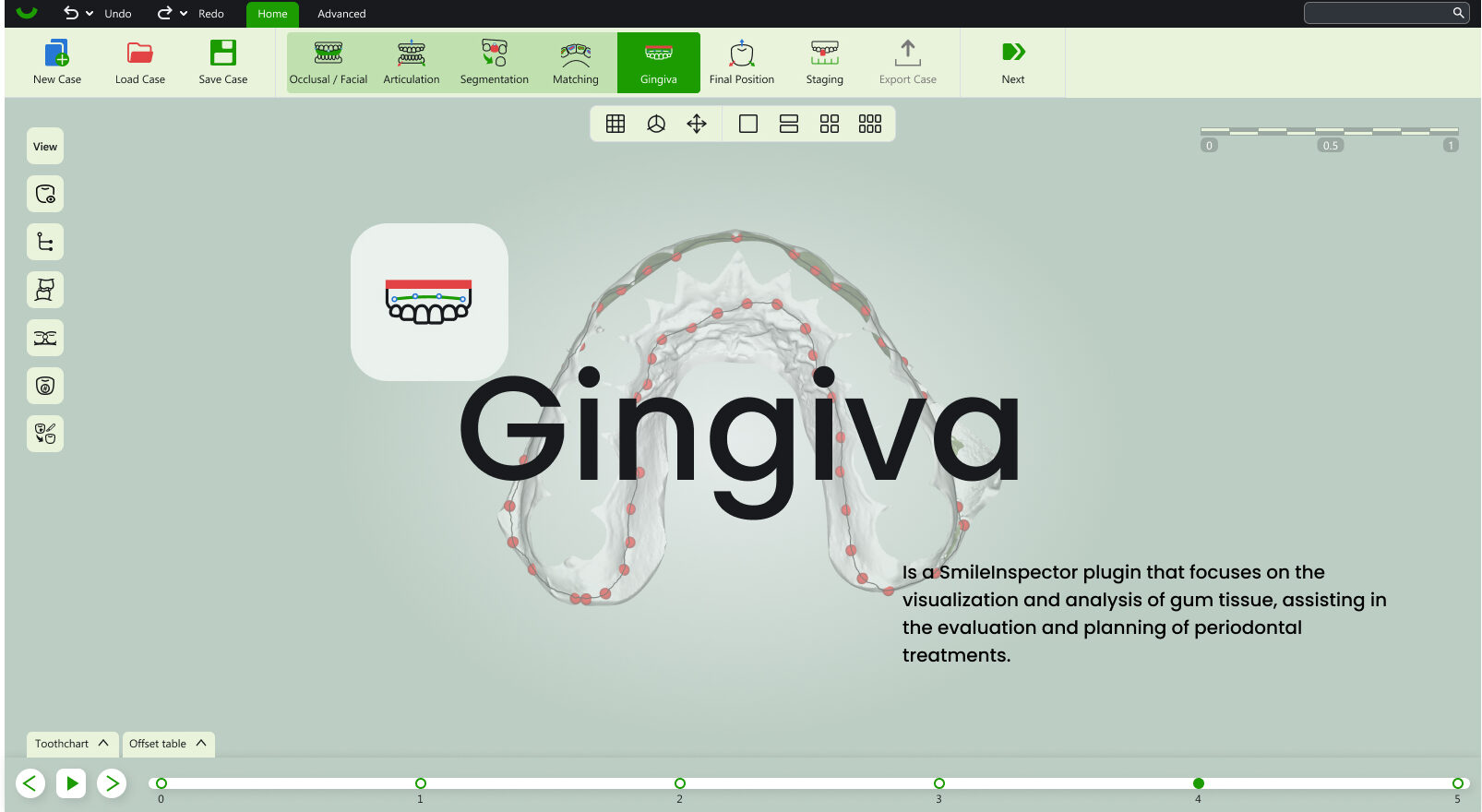1482x812 pixels.
Task: Open the Occlusal / Facial step
Action: click(328, 63)
